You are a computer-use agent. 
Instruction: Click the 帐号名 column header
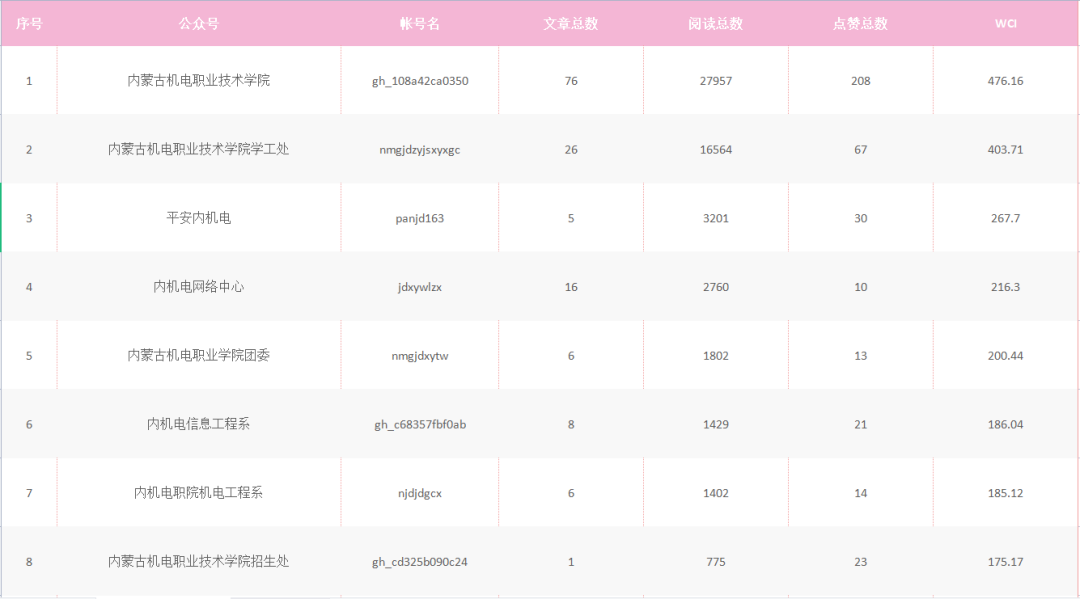[420, 24]
